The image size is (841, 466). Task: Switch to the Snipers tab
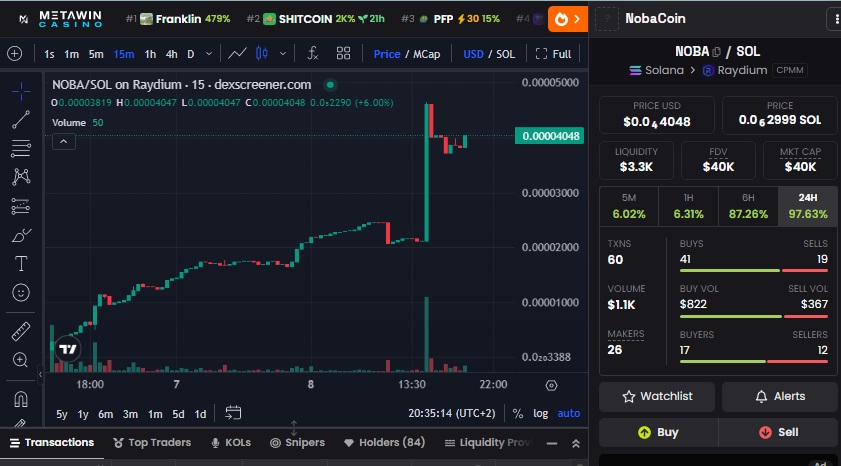click(x=297, y=443)
